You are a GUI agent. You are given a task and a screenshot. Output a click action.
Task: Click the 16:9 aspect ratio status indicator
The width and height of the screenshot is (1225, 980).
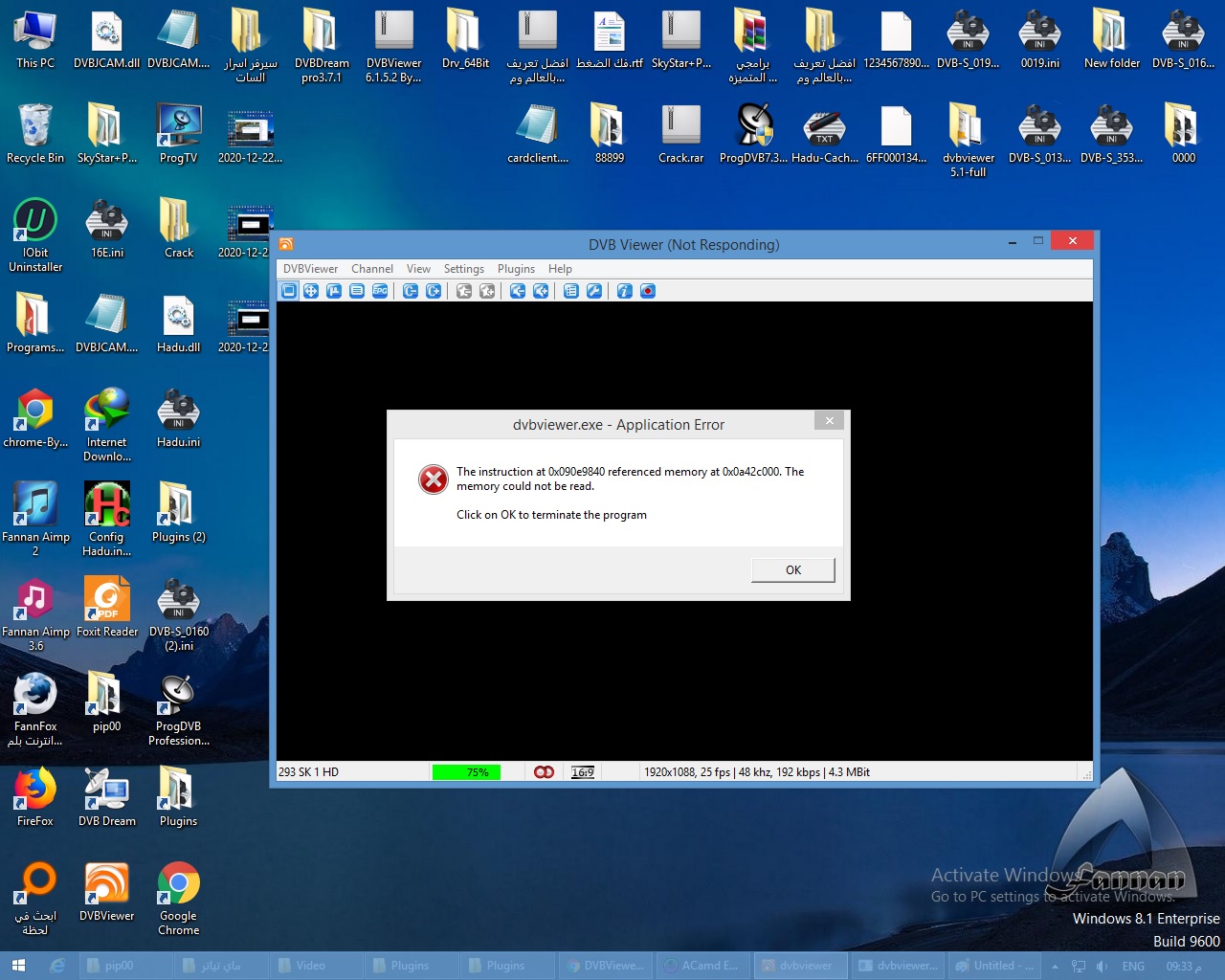coord(583,772)
